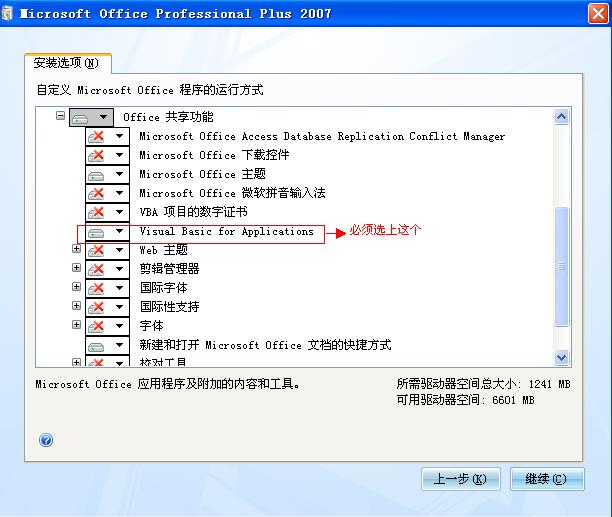Select Visual Basic for Applications label
This screenshot has height=517, width=612.
(227, 231)
